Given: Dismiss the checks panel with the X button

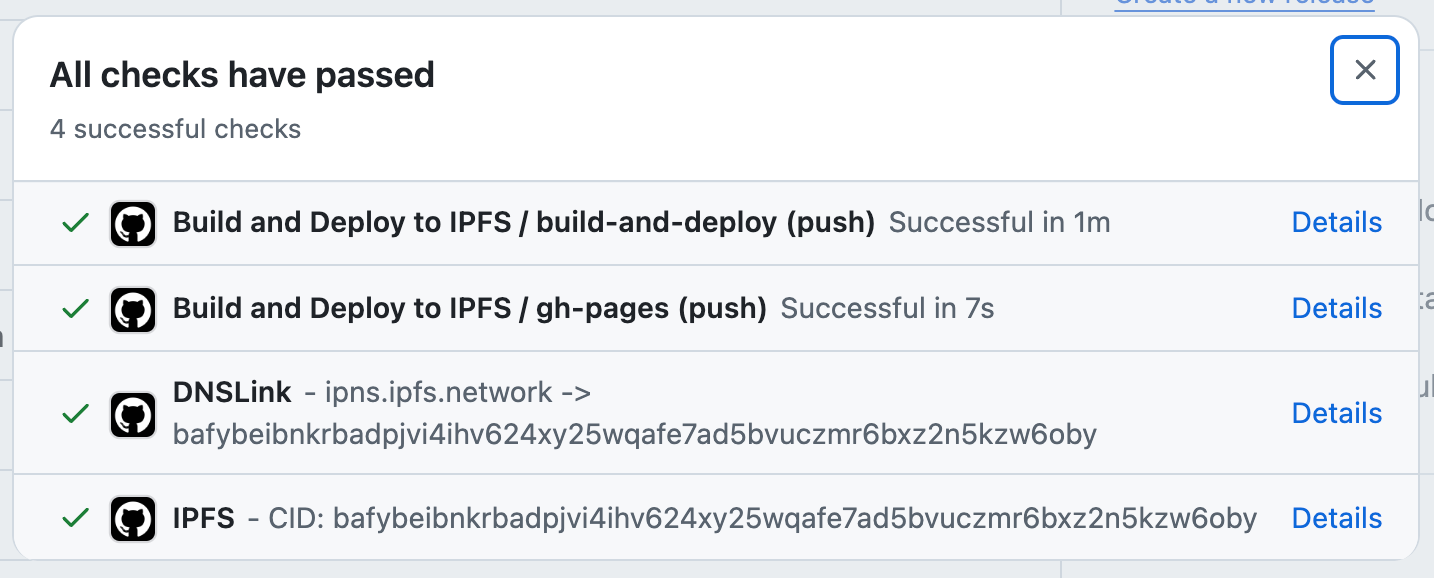Looking at the screenshot, I should [x=1364, y=69].
